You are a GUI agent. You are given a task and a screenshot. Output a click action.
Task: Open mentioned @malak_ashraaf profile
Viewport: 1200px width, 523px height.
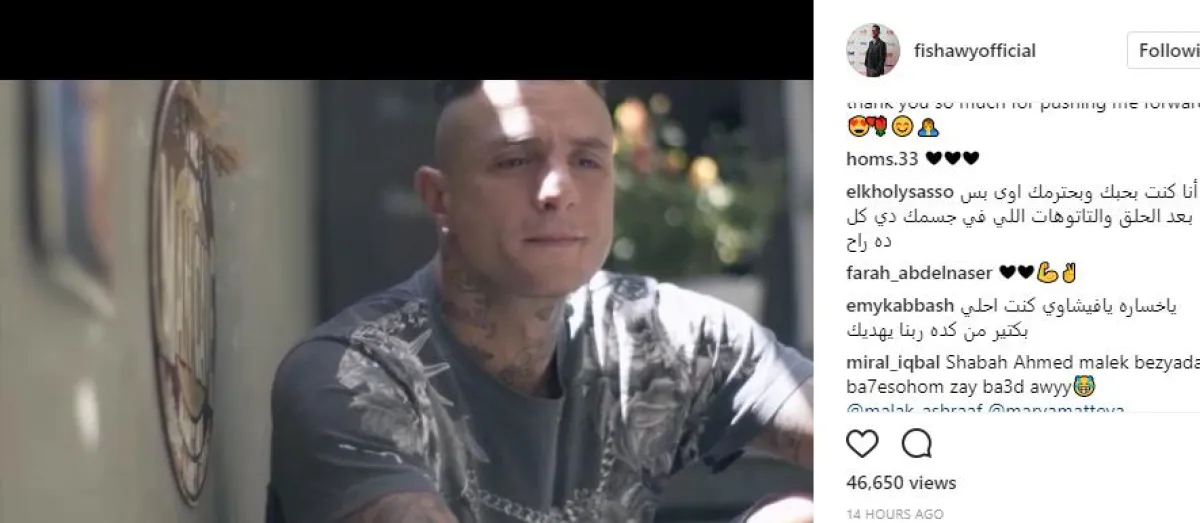[x=901, y=410]
